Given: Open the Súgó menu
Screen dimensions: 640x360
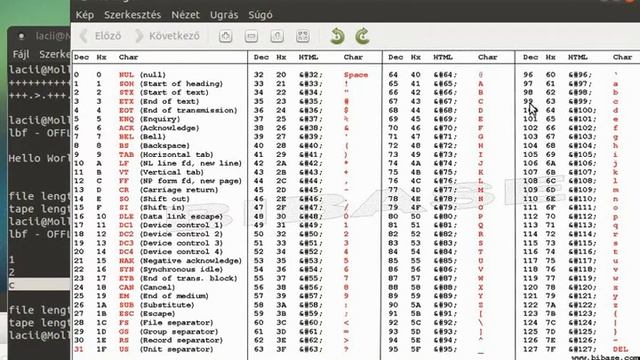Looking at the screenshot, I should tap(260, 15).
